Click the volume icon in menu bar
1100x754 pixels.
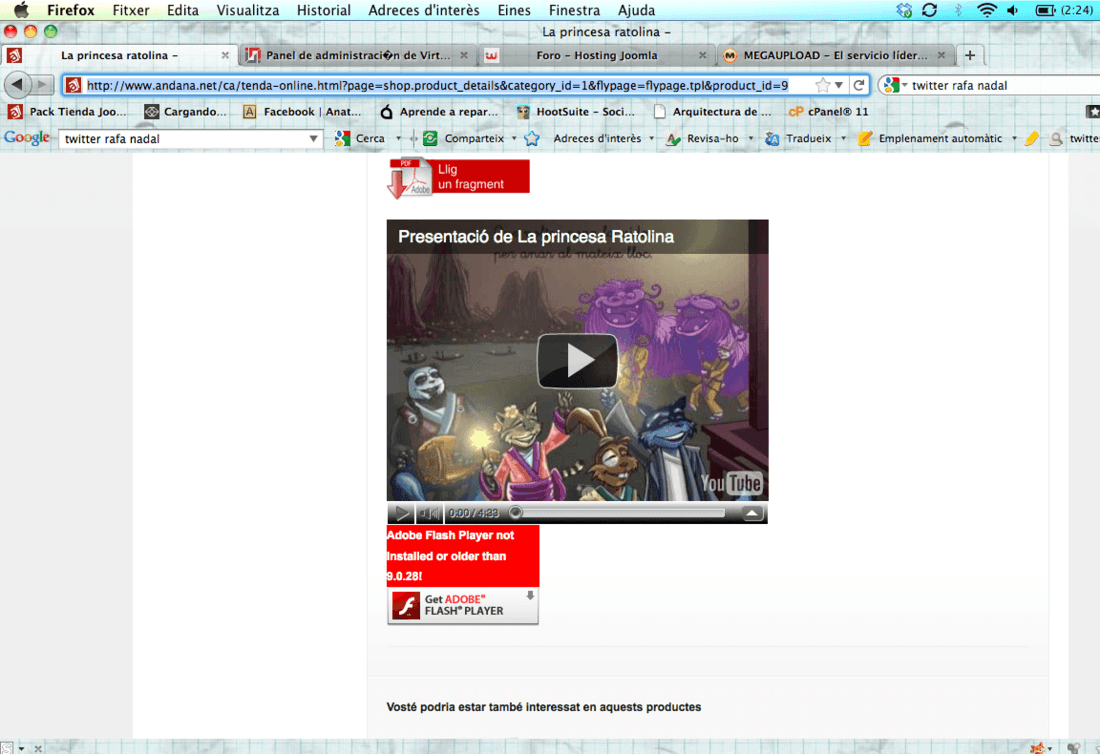pos(1012,10)
